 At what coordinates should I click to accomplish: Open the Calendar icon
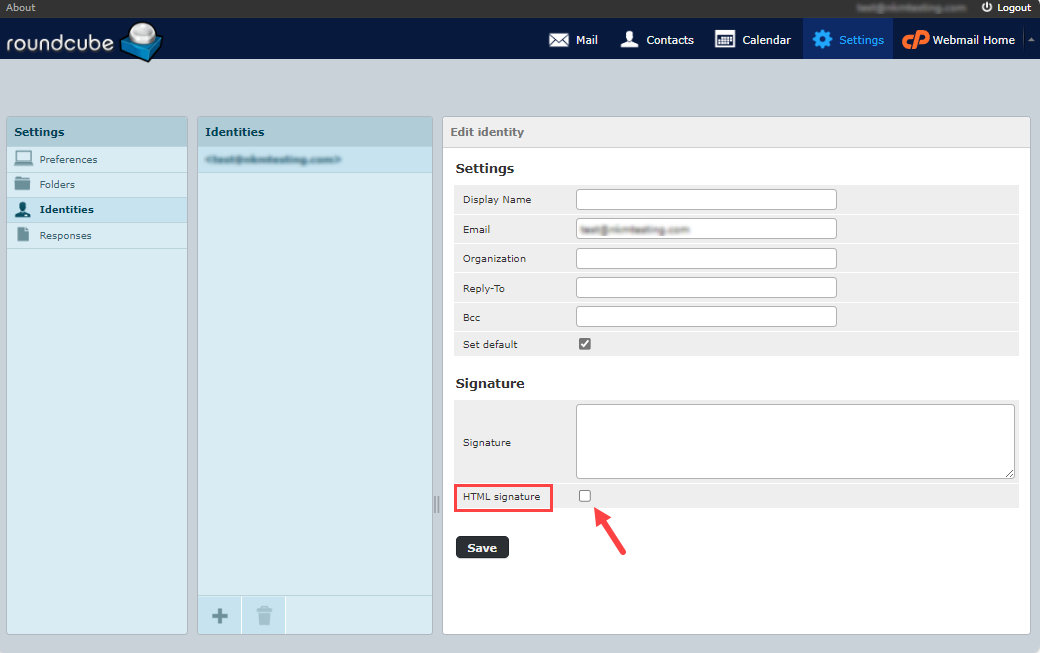(725, 39)
